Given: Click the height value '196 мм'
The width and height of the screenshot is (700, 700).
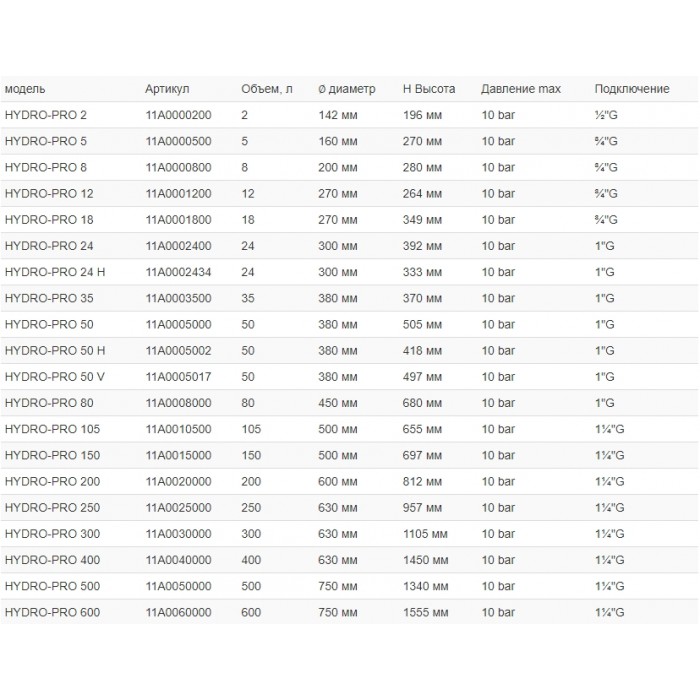Looking at the screenshot, I should click(x=422, y=115).
